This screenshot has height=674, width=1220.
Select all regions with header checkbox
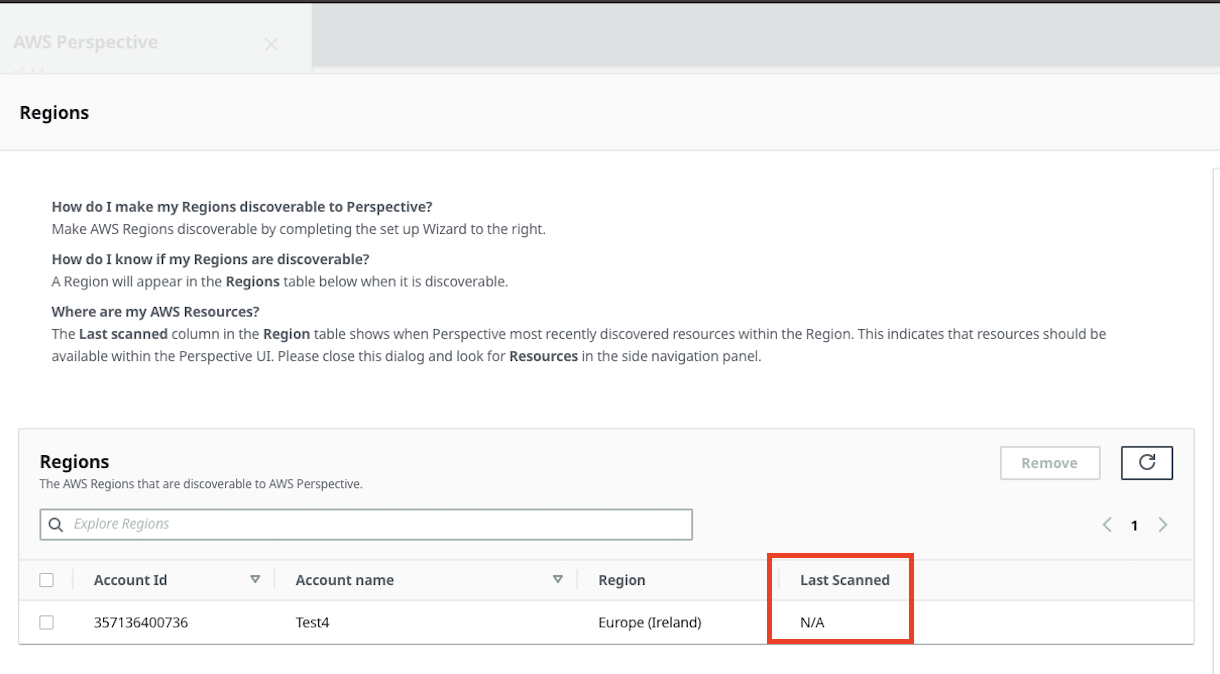[46, 580]
